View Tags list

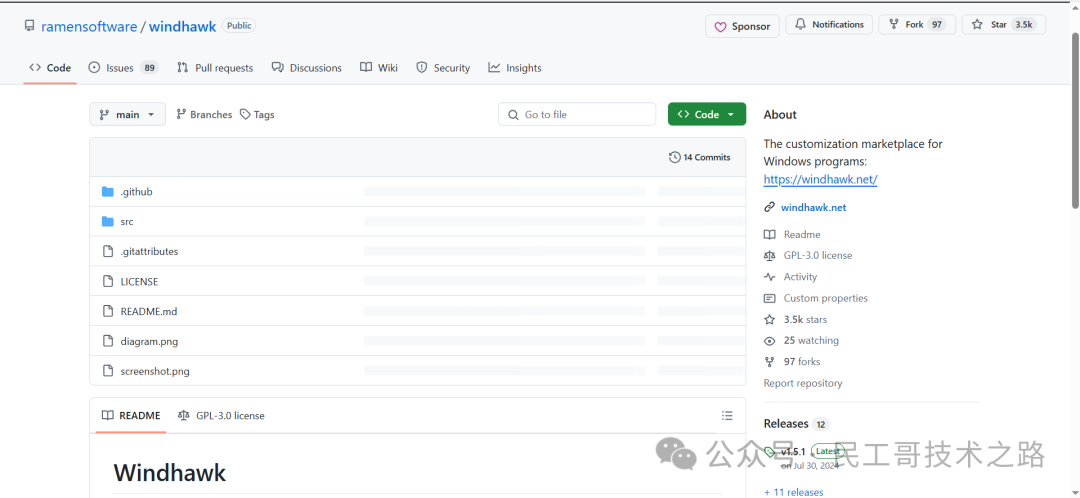257,114
